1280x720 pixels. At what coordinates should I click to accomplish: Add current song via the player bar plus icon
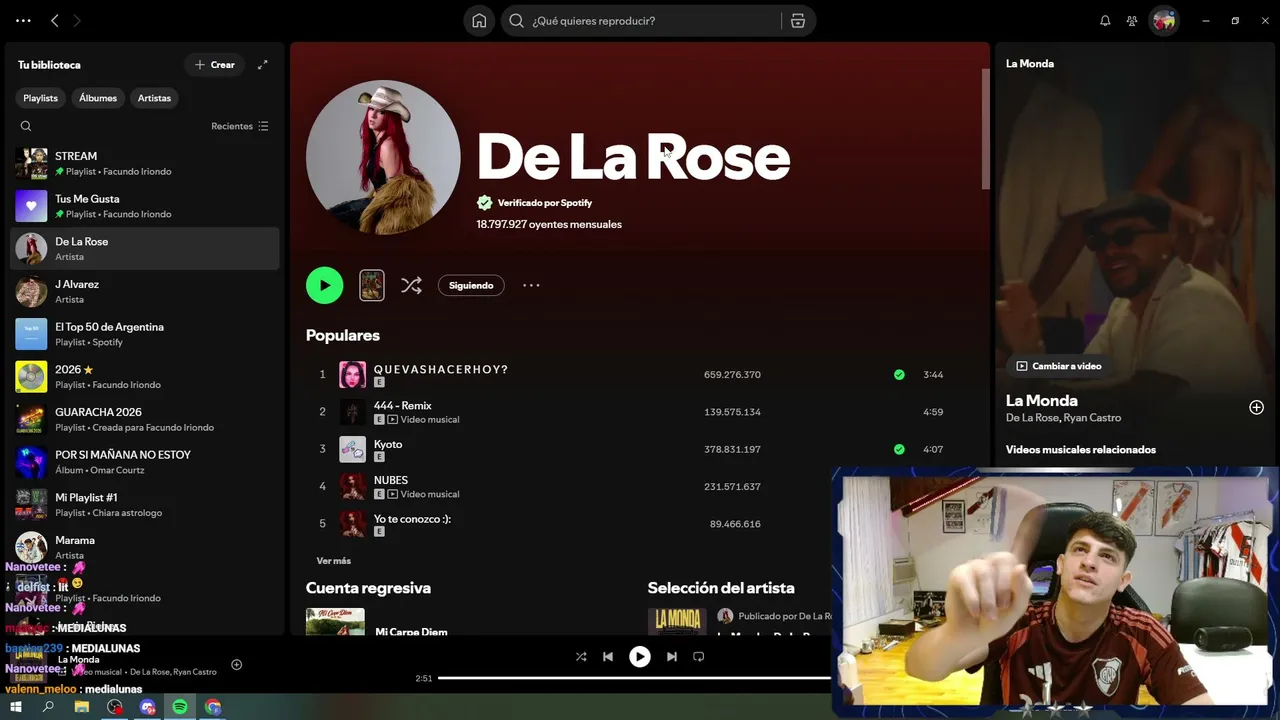(237, 664)
